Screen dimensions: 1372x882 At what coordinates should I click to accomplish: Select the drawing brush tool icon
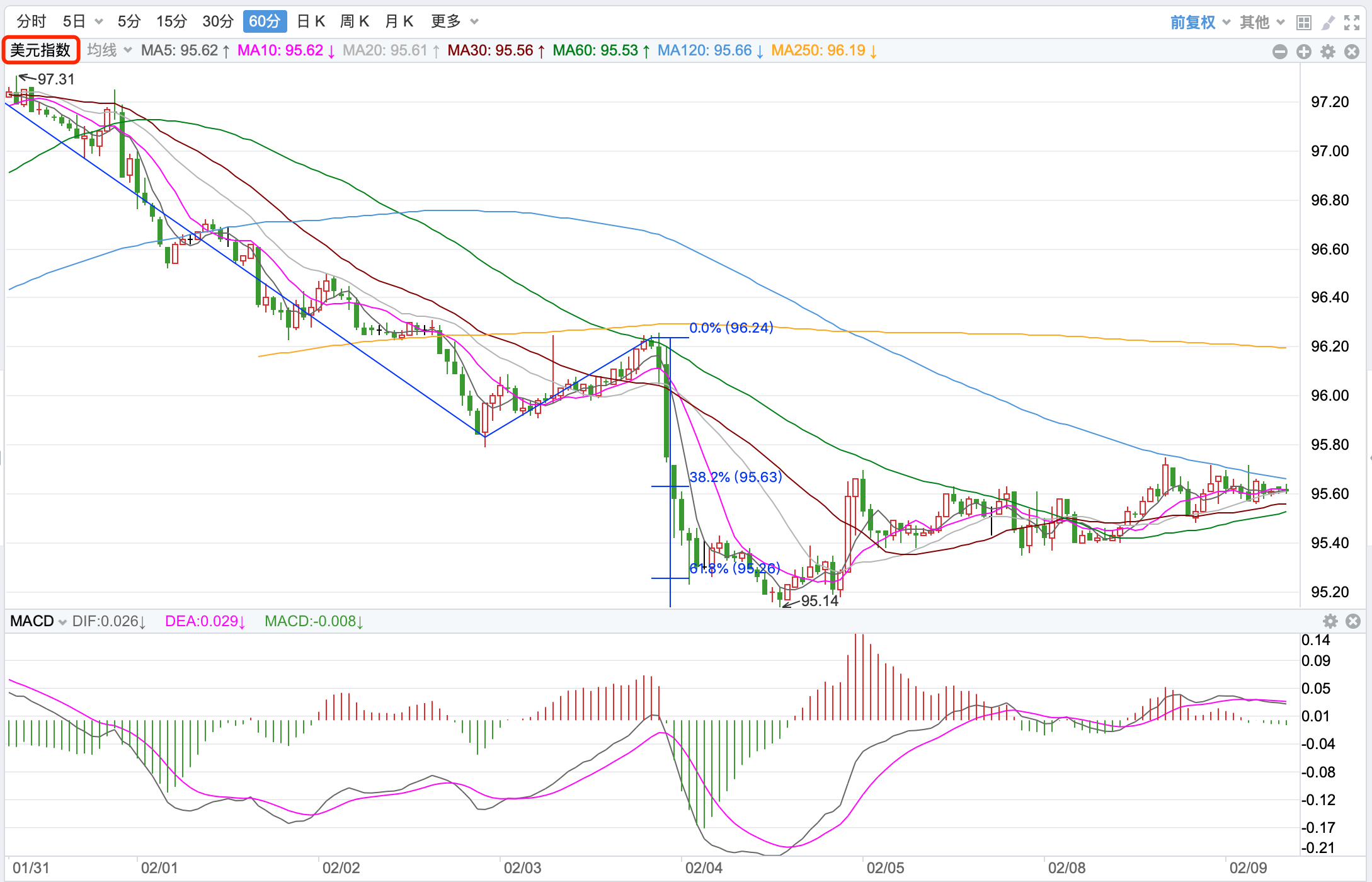[x=1327, y=23]
